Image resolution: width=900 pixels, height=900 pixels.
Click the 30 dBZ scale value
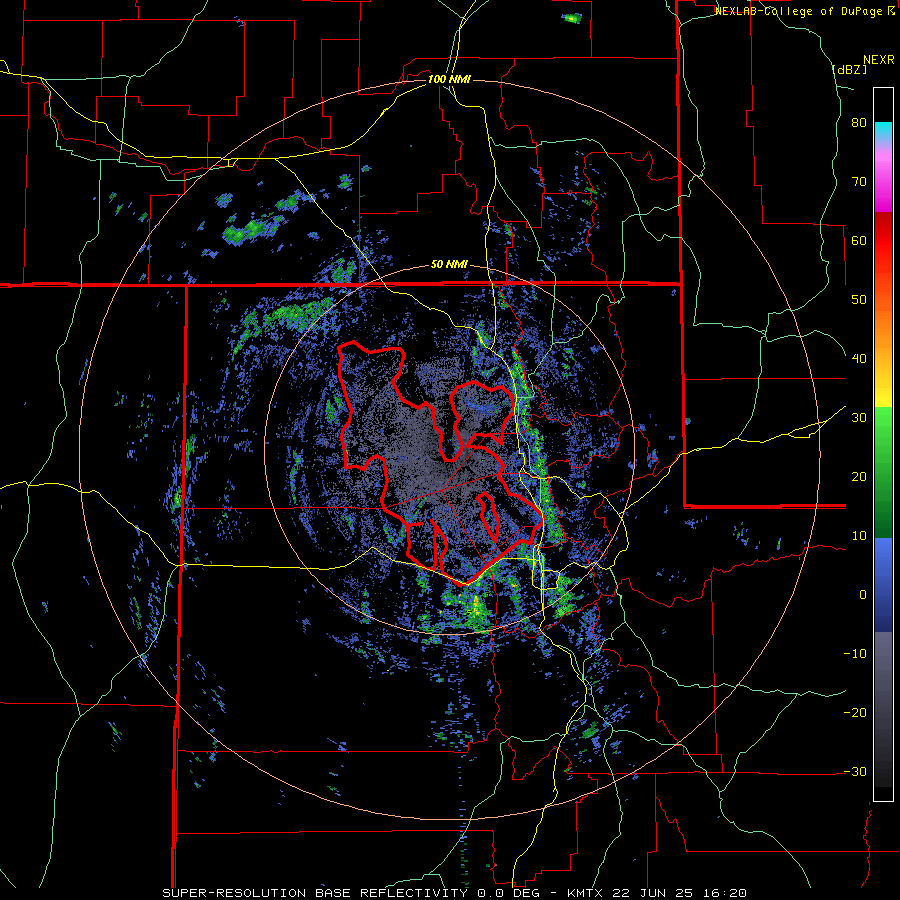(859, 418)
